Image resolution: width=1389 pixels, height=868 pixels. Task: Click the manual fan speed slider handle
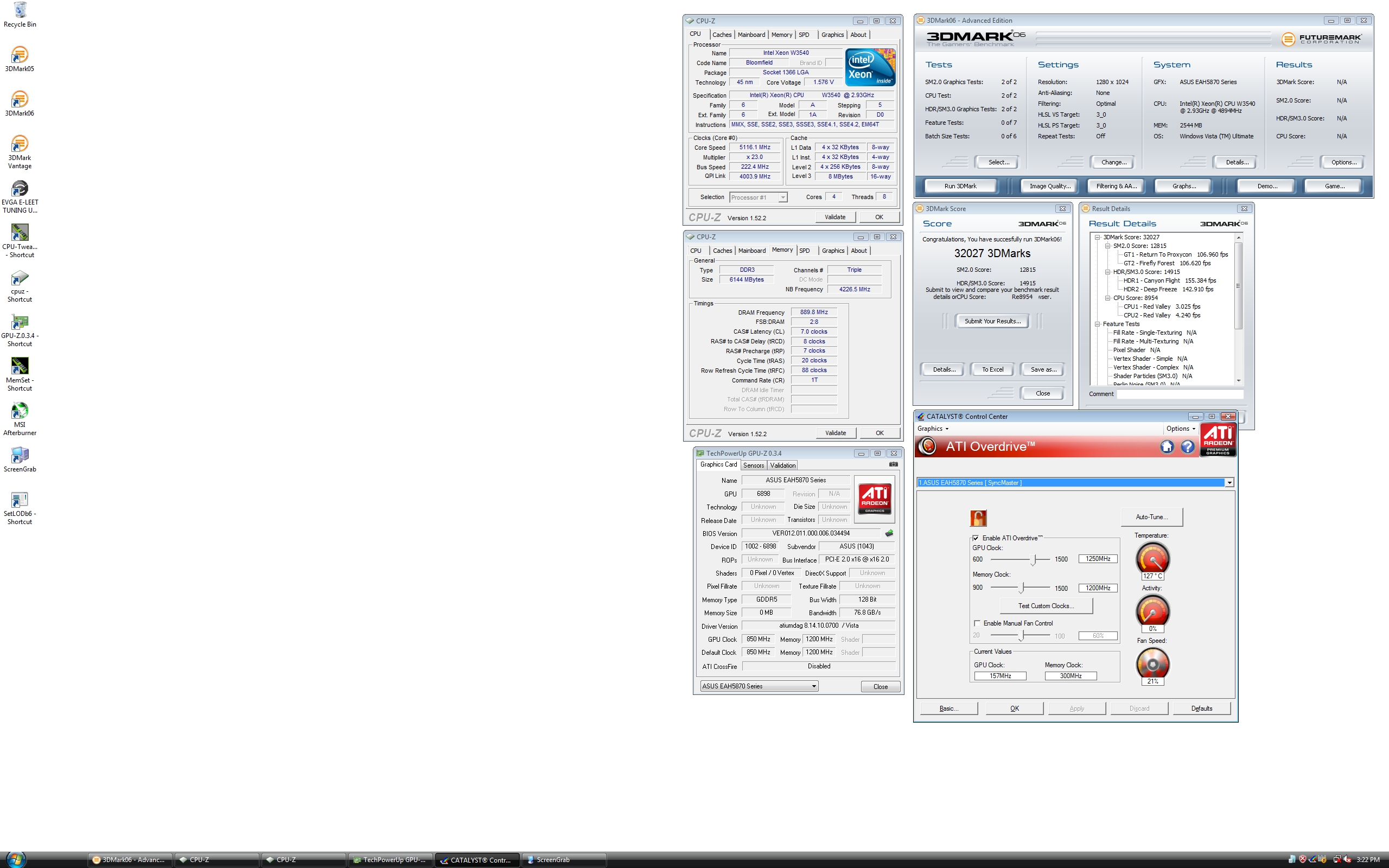click(x=1022, y=636)
